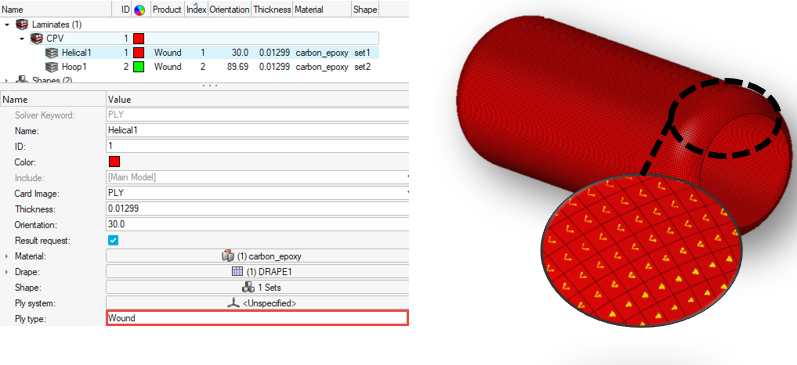The height and width of the screenshot is (365, 797).
Task: Click the Unspecified ply system button
Action: 257,303
